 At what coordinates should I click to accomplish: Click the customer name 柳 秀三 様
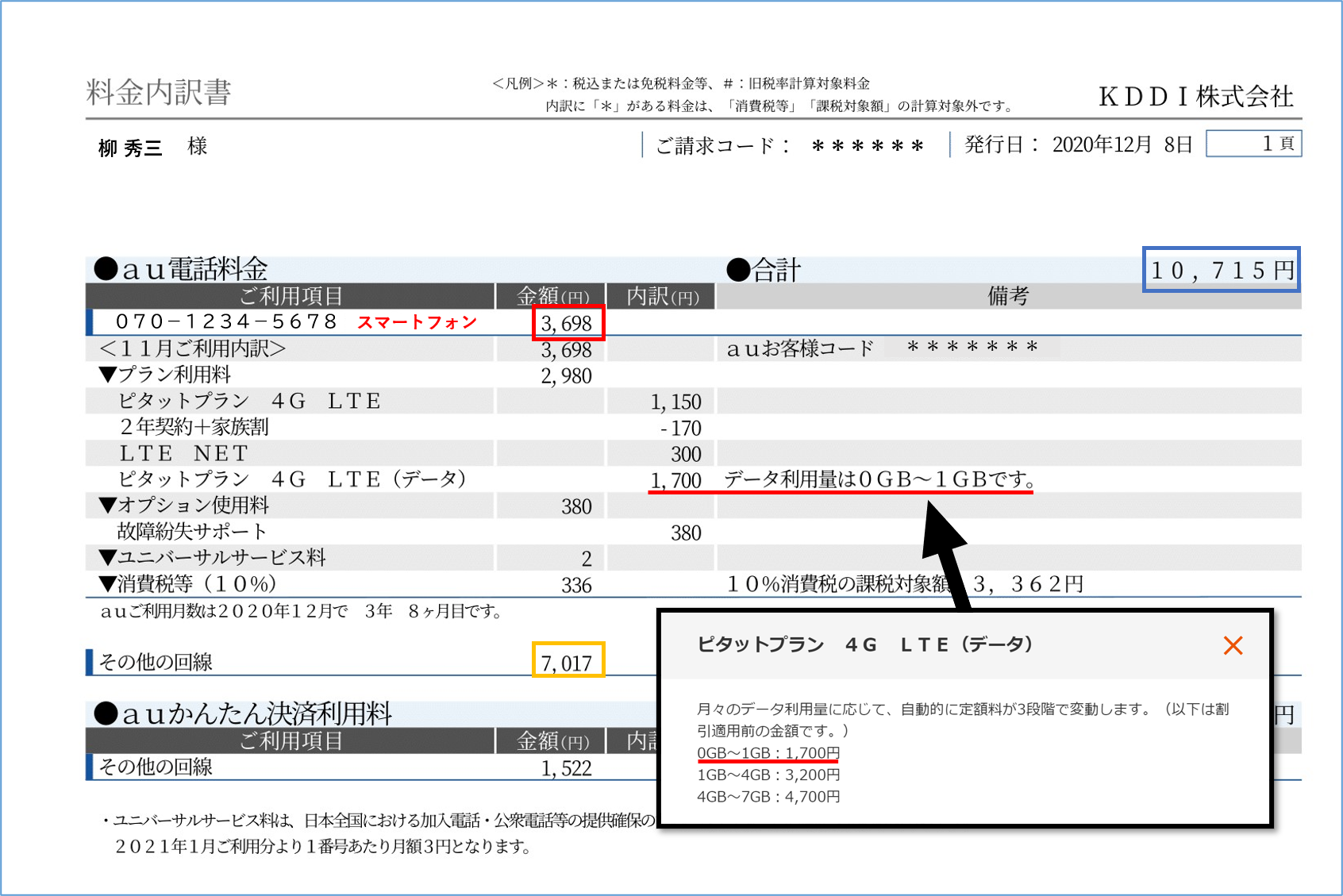[152, 147]
